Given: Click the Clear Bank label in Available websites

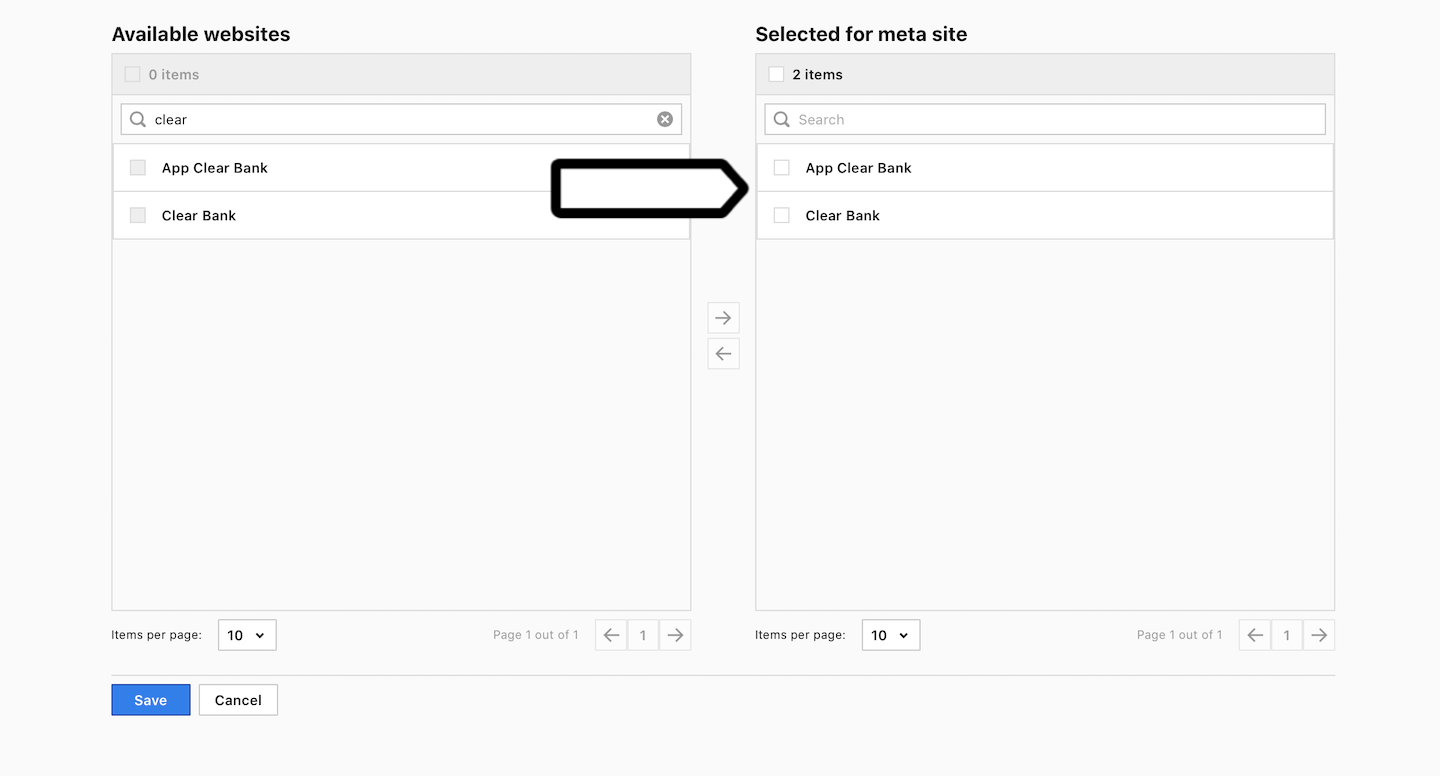Looking at the screenshot, I should click(x=199, y=216).
